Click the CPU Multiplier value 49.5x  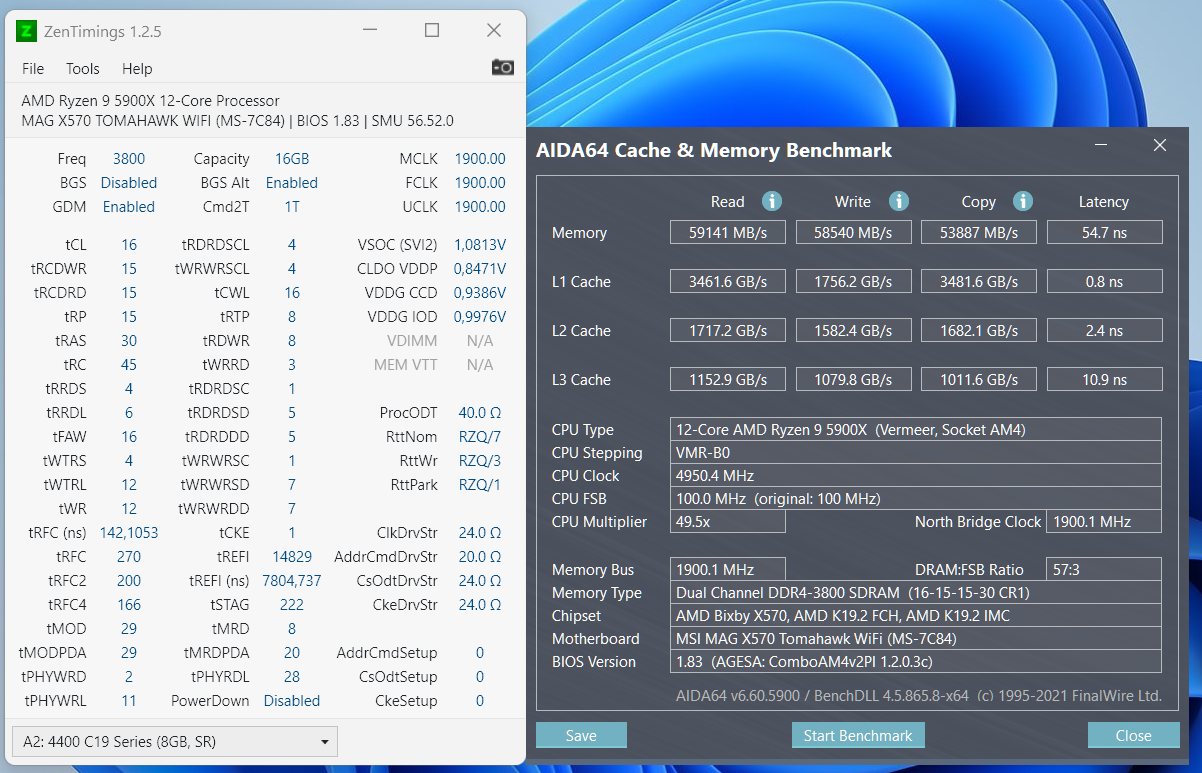(728, 521)
